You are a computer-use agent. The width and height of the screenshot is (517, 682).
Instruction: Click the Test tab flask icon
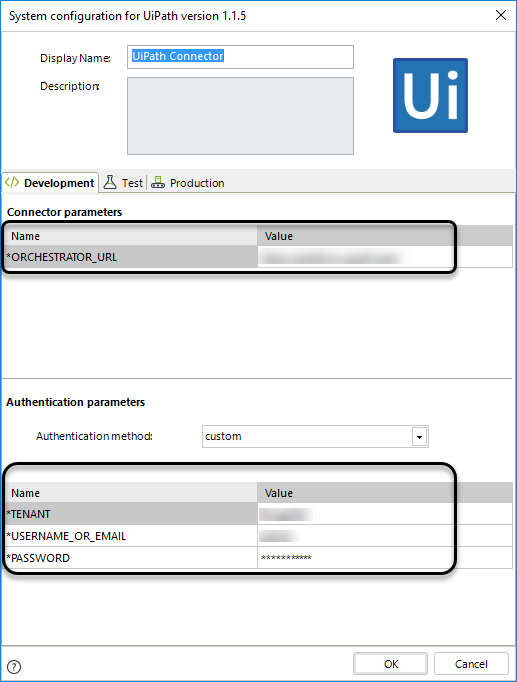(x=110, y=182)
